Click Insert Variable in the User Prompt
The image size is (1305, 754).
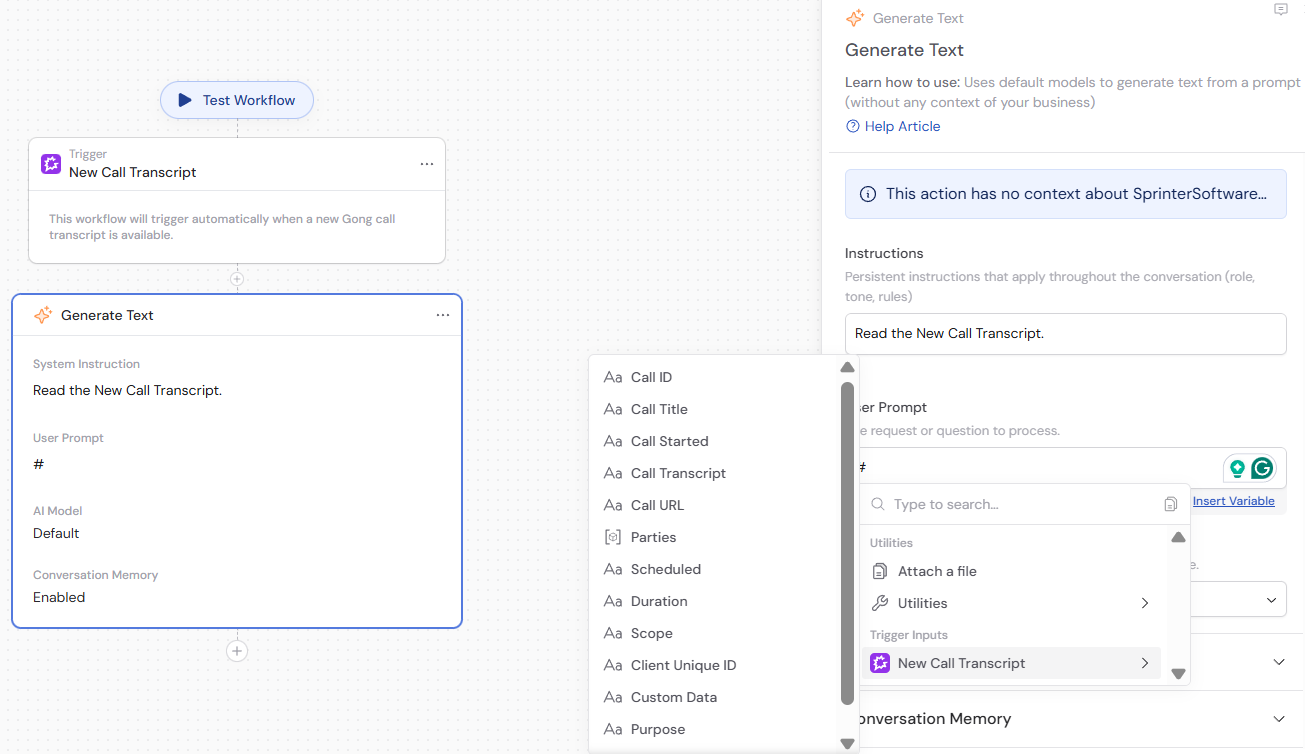(x=1233, y=500)
